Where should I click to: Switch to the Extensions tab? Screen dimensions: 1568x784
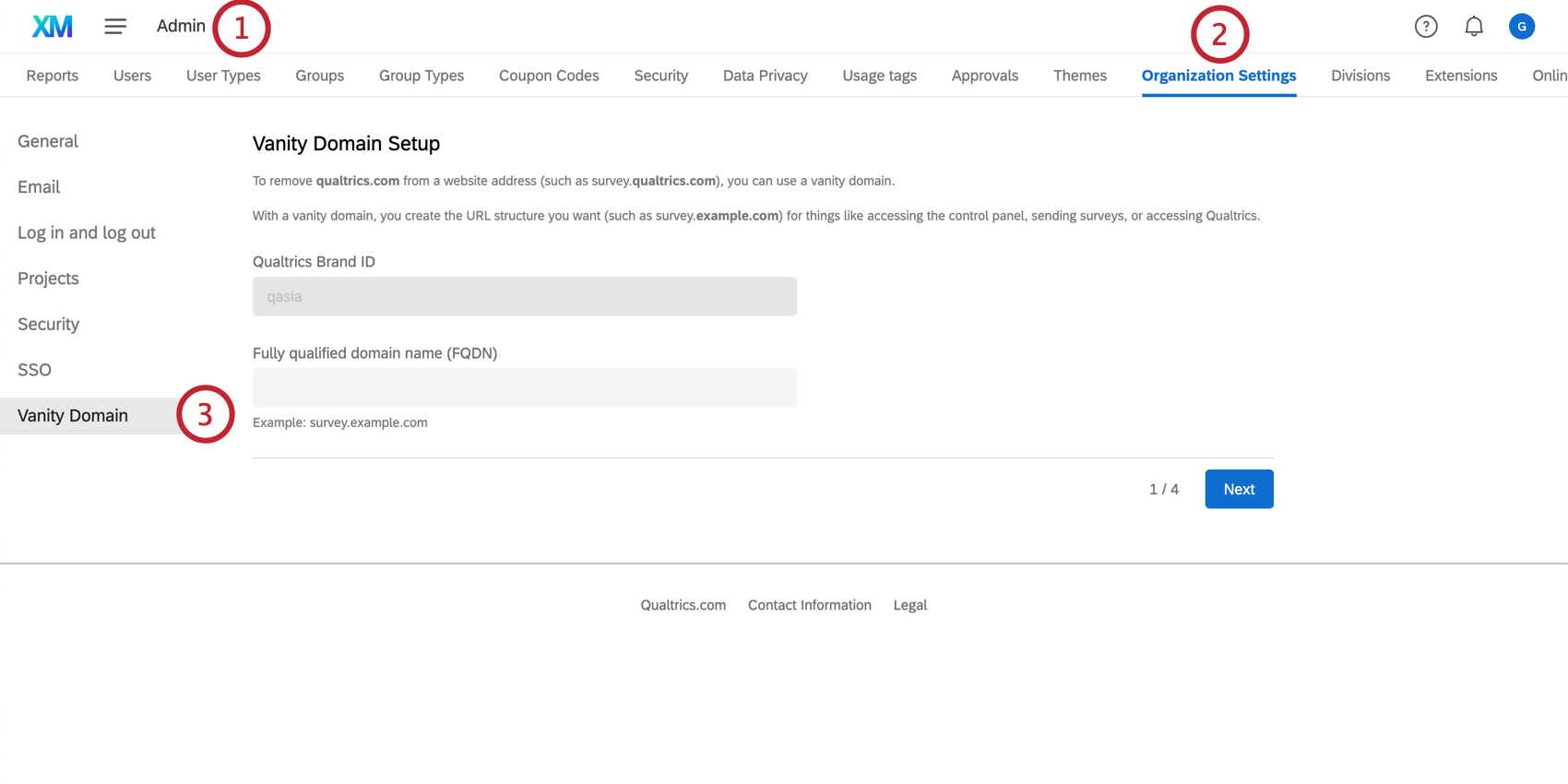(1460, 76)
